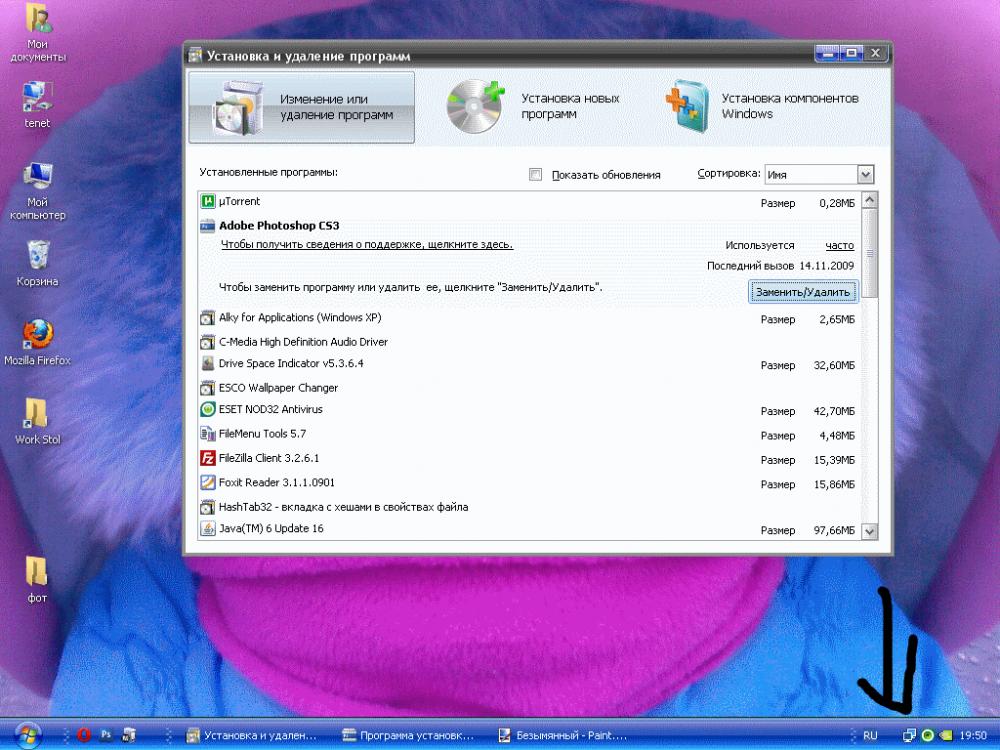Select the C-Media Audio Driver icon
Image resolution: width=1000 pixels, height=750 pixels.
coord(207,342)
